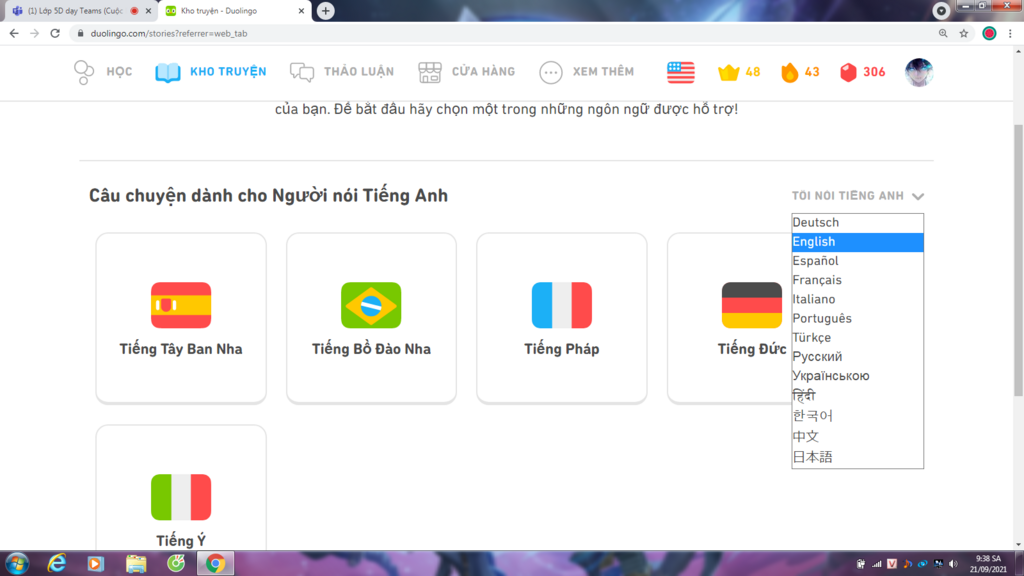Image resolution: width=1024 pixels, height=576 pixels.
Task: Select Русский in the language list
Action: (857, 357)
